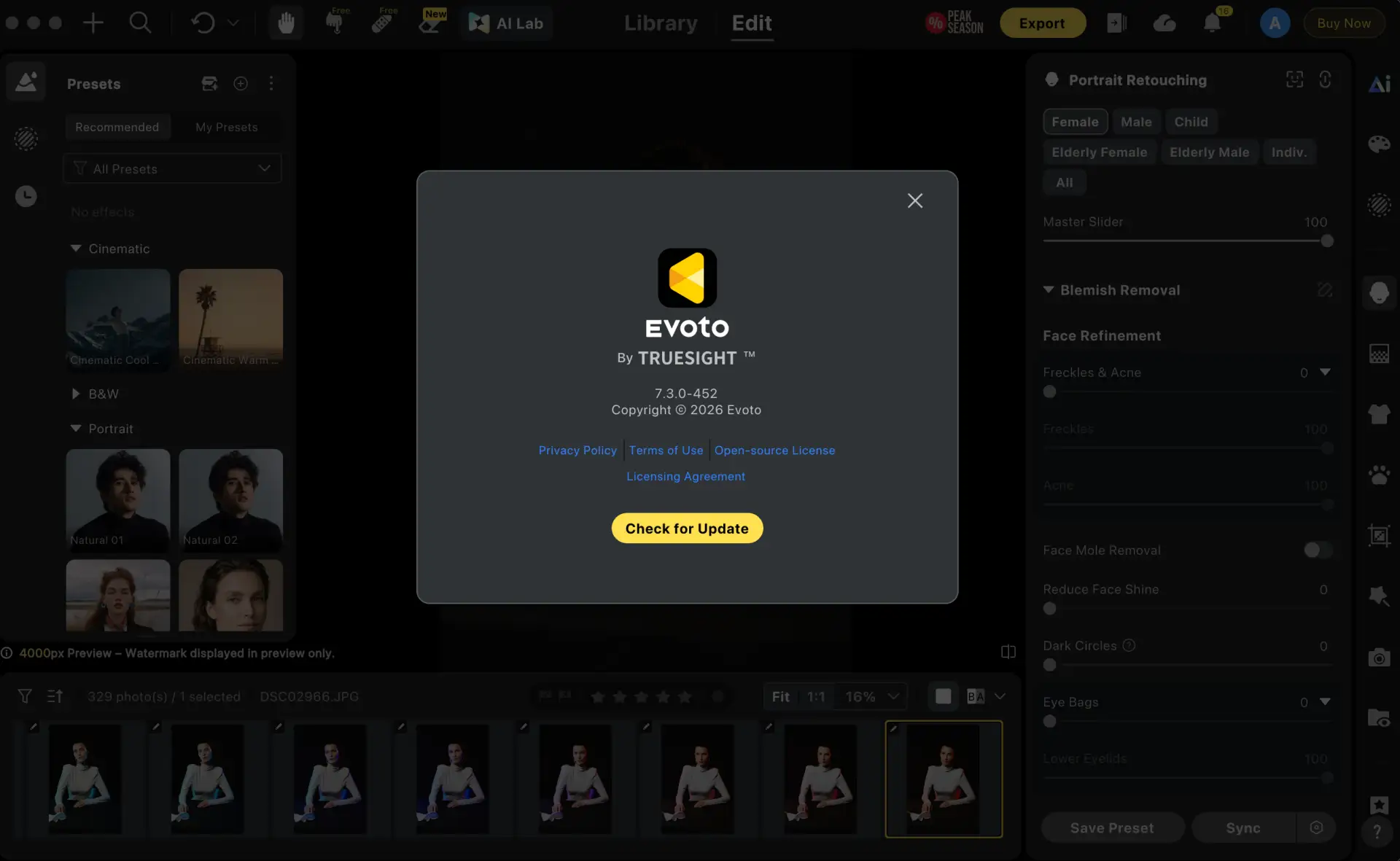1400x861 pixels.
Task: Open the color palette adjustments icon
Action: click(x=1379, y=144)
